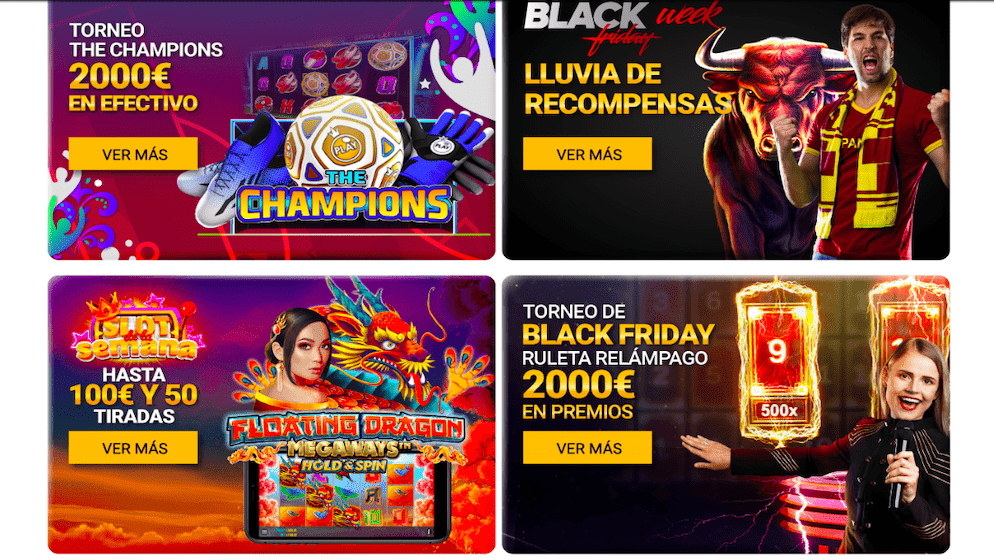Screen dimensions: 994x559
Task: Click the 500x multiplier badge
Action: pyautogui.click(x=778, y=411)
